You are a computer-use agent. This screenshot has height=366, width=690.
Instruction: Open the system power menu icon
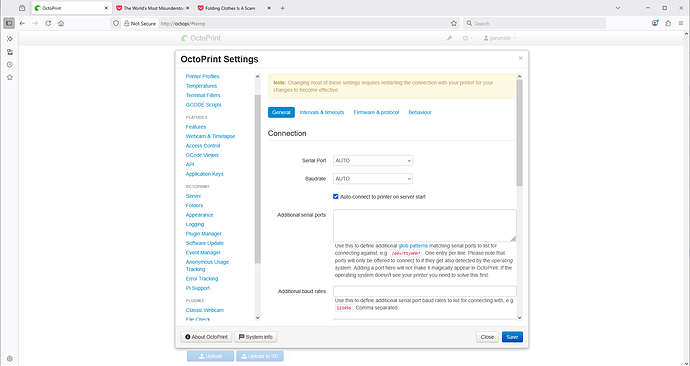coord(467,38)
